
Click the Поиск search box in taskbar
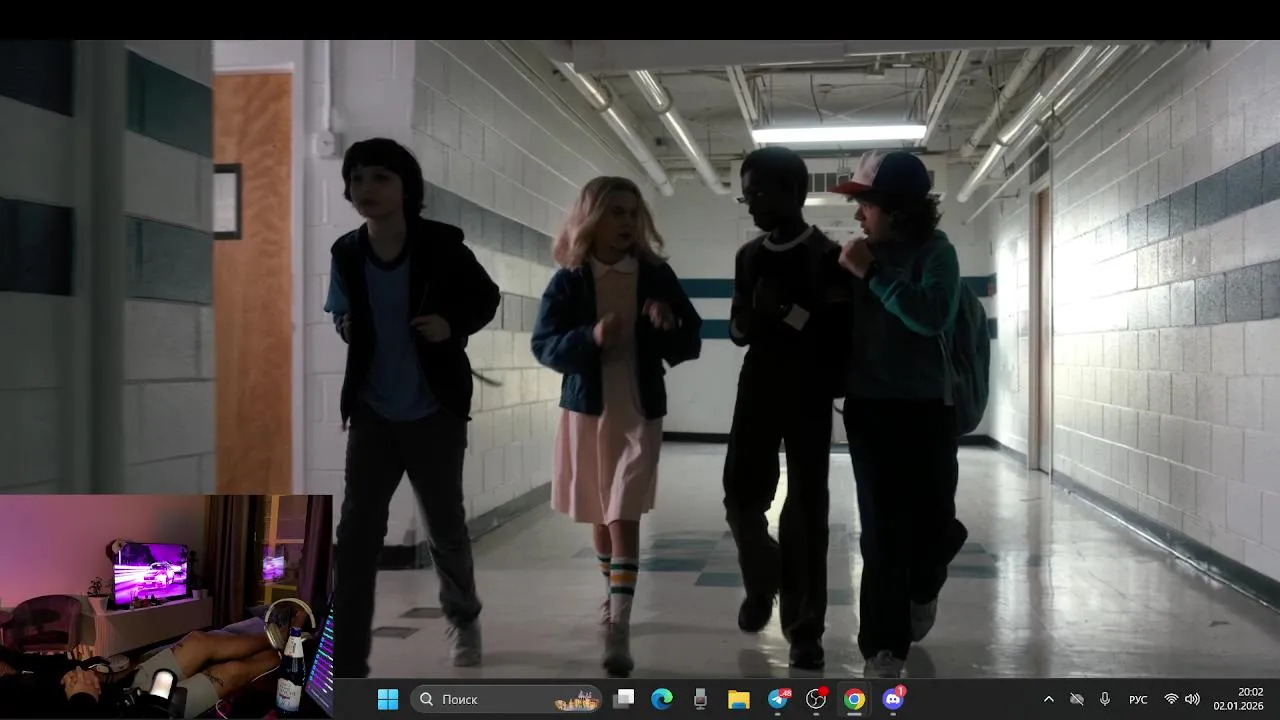point(507,699)
